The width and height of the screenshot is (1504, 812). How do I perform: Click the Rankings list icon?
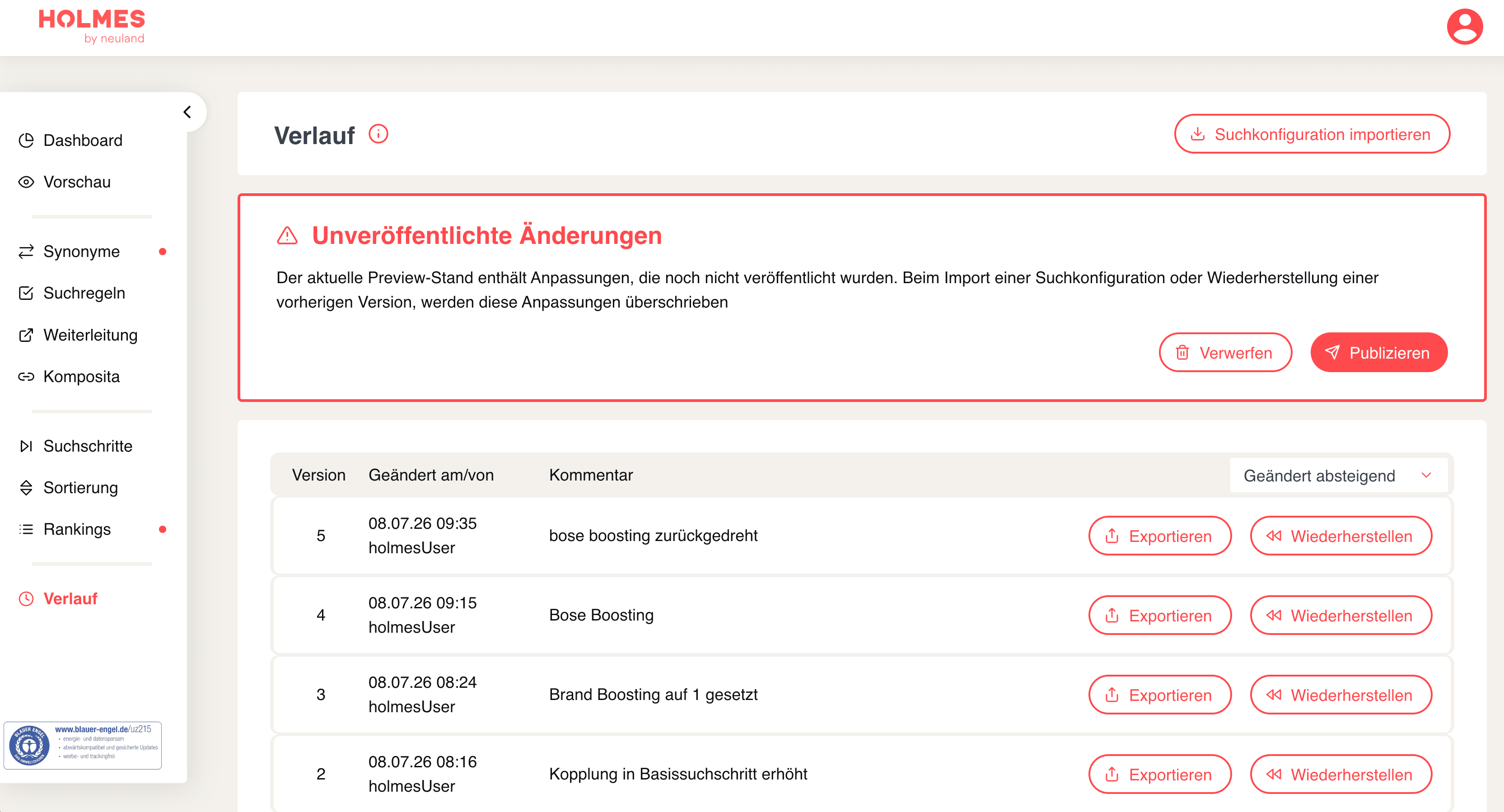tap(26, 529)
